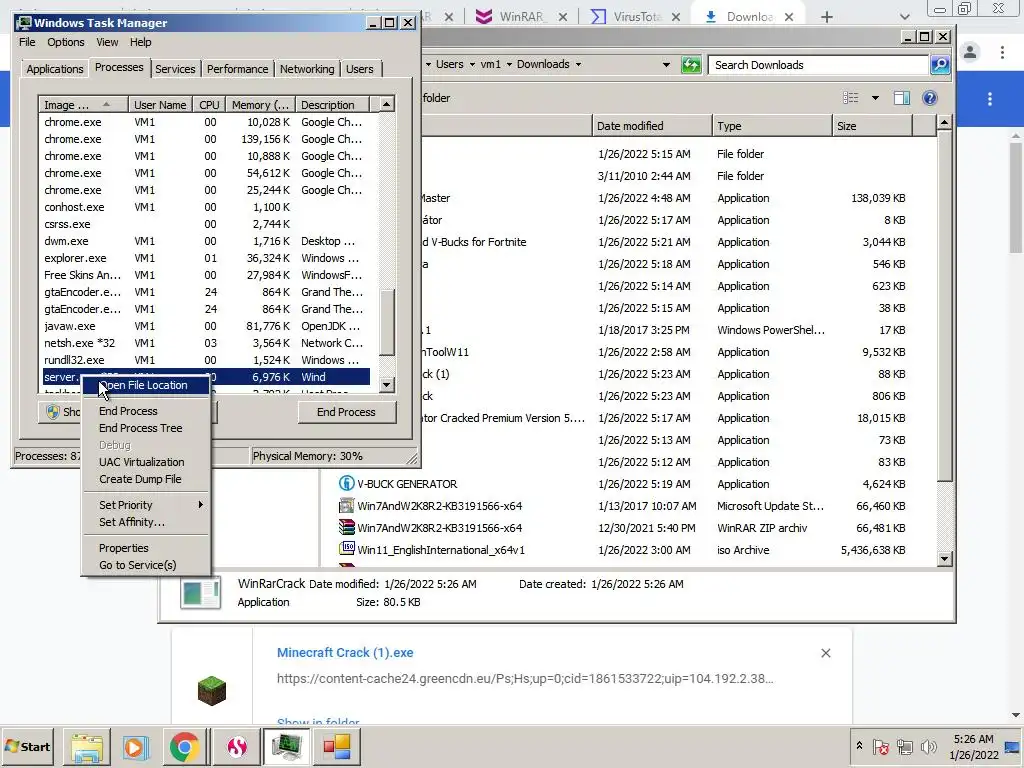Open the Options menu in Task Manager
Viewport: 1024px width, 768px height.
coord(66,42)
